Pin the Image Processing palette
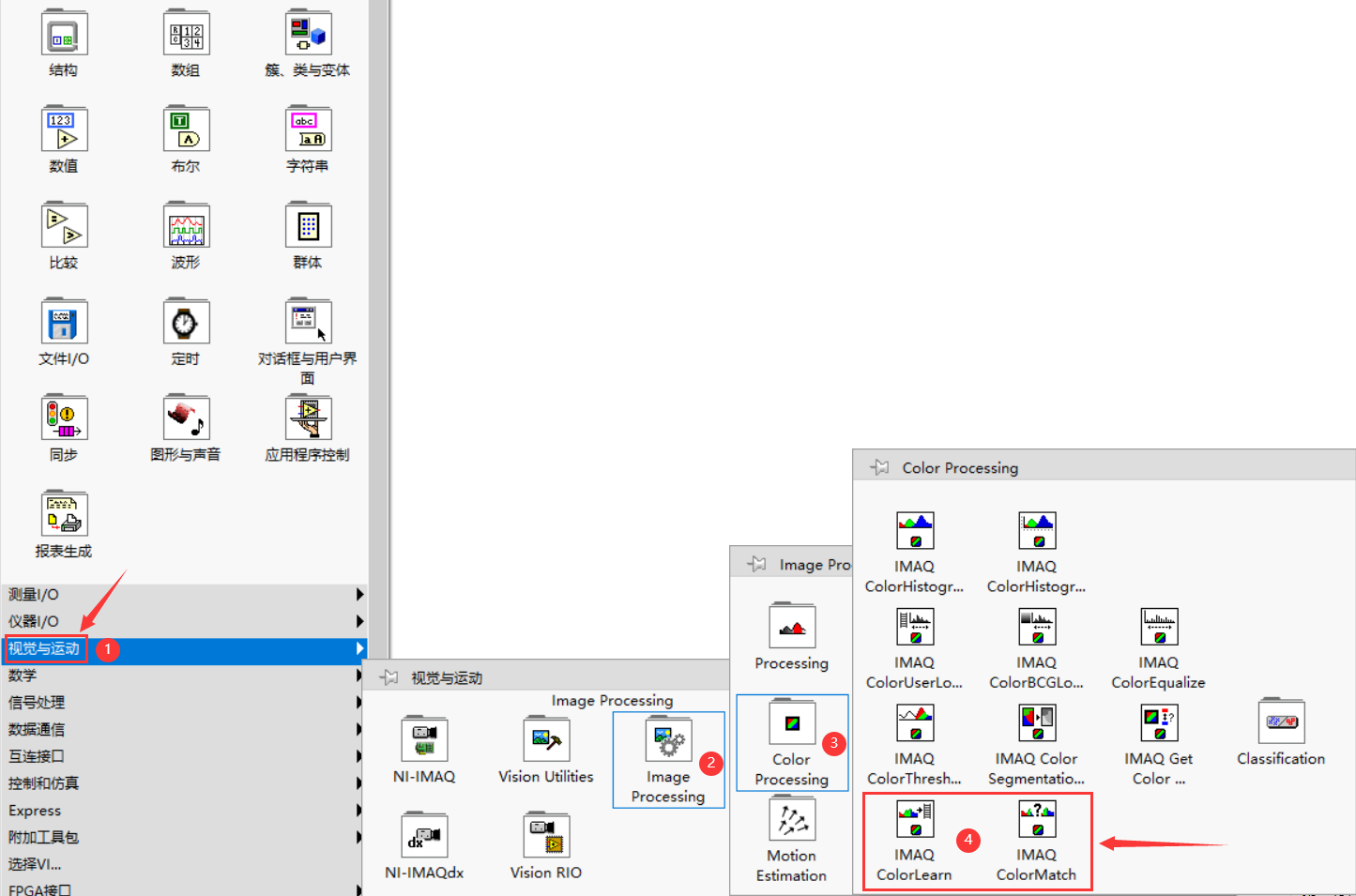Image resolution: width=1356 pixels, height=896 pixels. pos(756,564)
